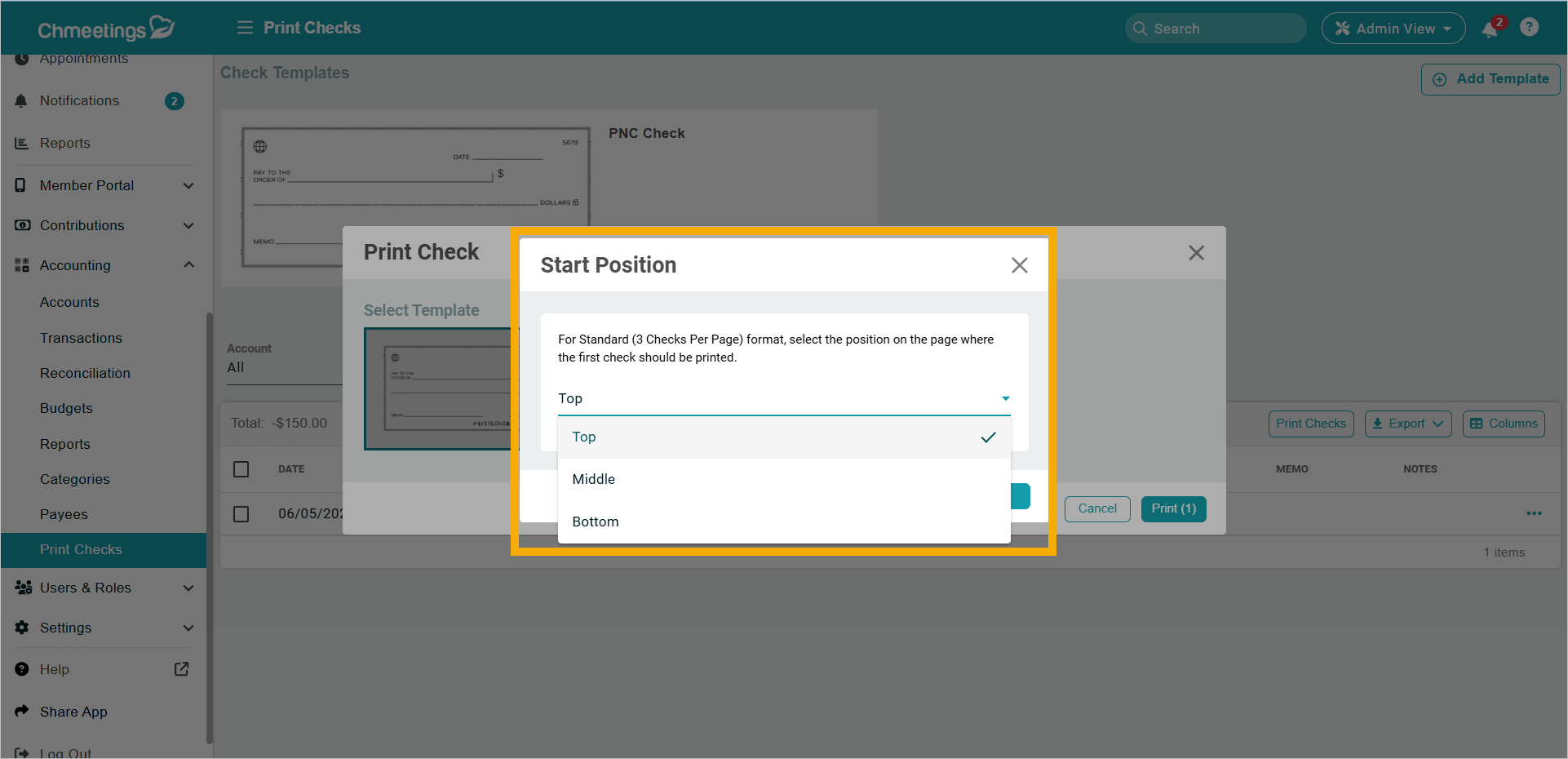This screenshot has height=759, width=1568.
Task: Open the Start Position dropdown showing Top
Action: pyautogui.click(x=784, y=399)
